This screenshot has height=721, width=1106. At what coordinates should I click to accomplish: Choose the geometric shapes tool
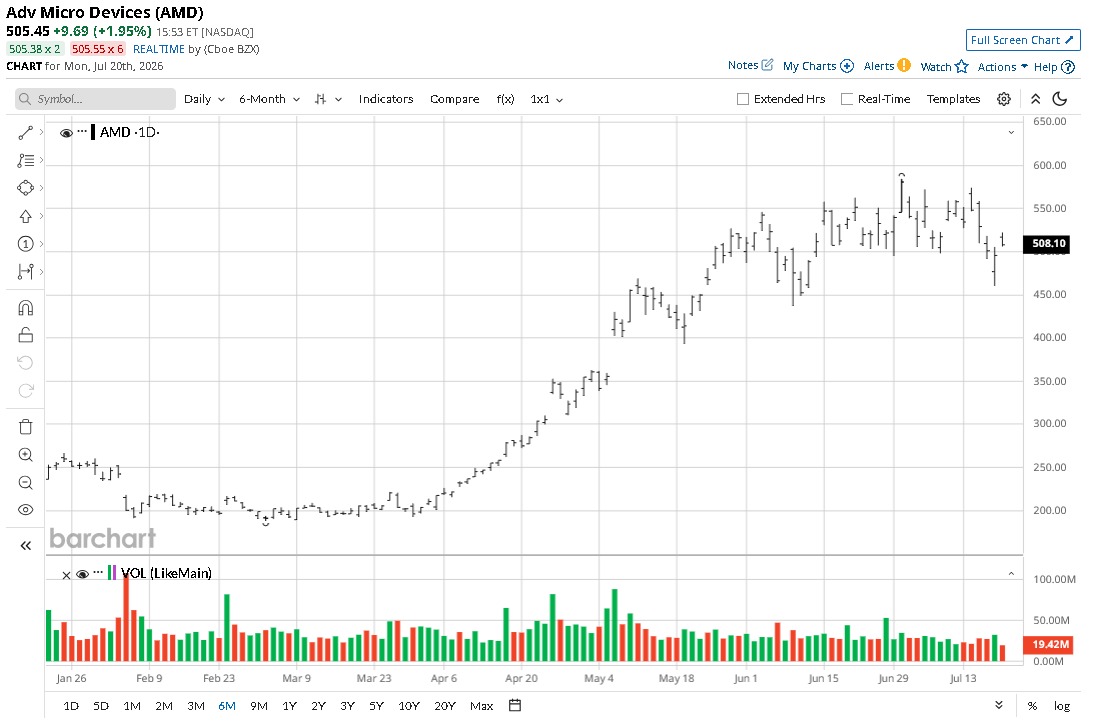[25, 188]
